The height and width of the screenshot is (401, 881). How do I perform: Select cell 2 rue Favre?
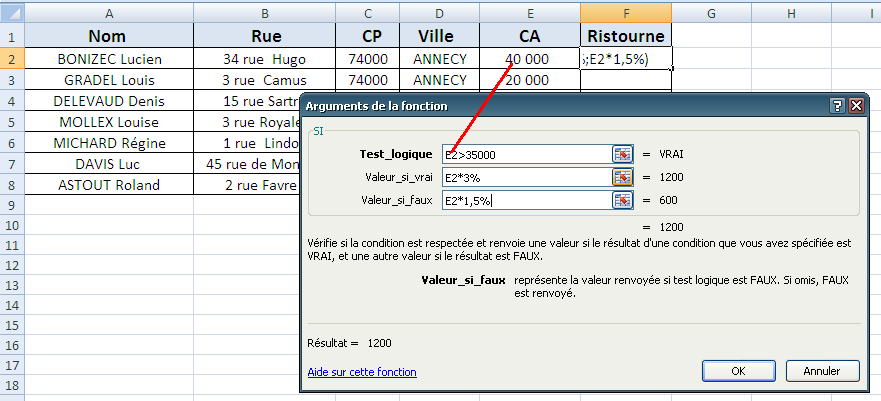(x=247, y=185)
